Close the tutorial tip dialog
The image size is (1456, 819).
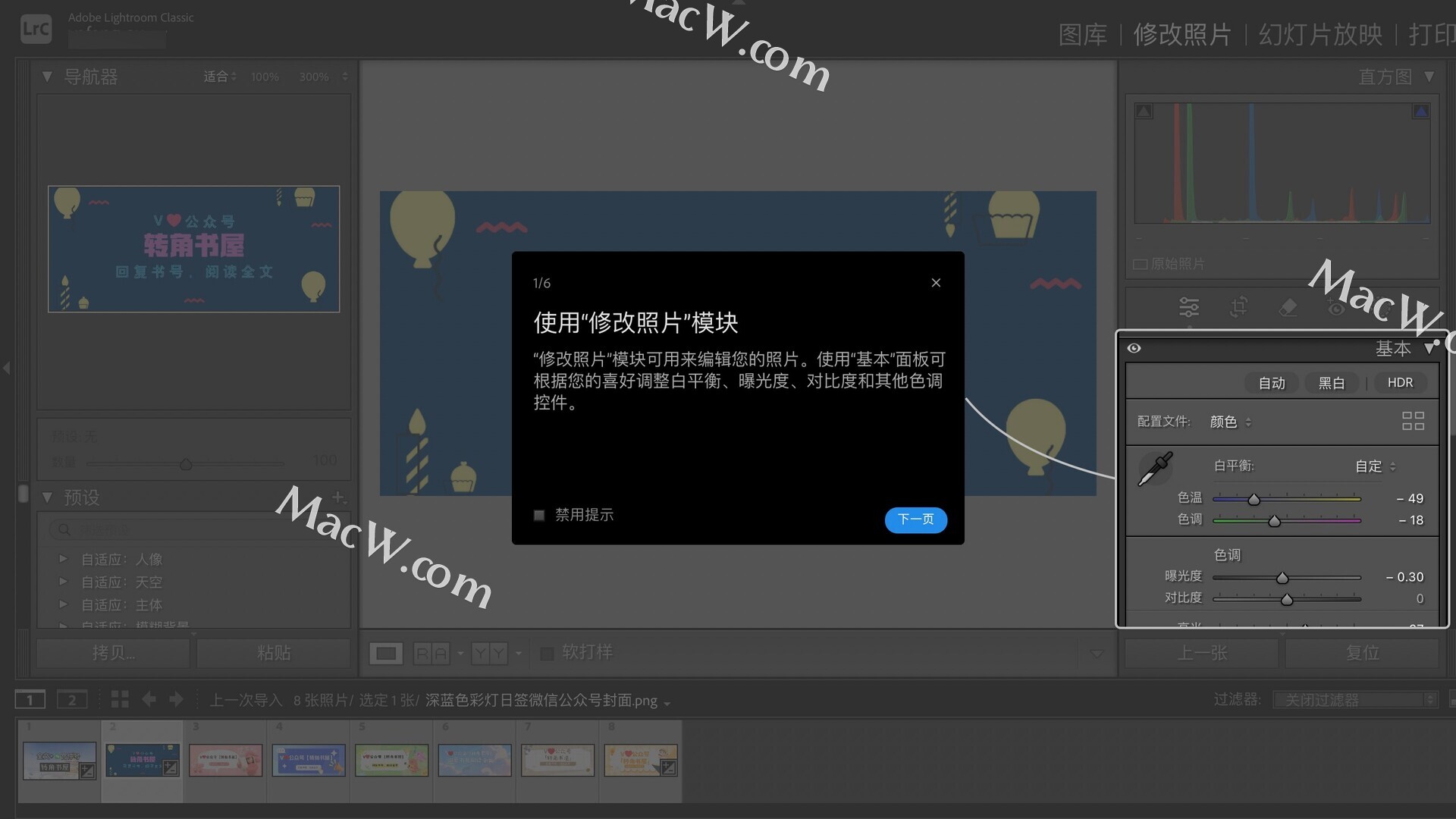pos(936,283)
